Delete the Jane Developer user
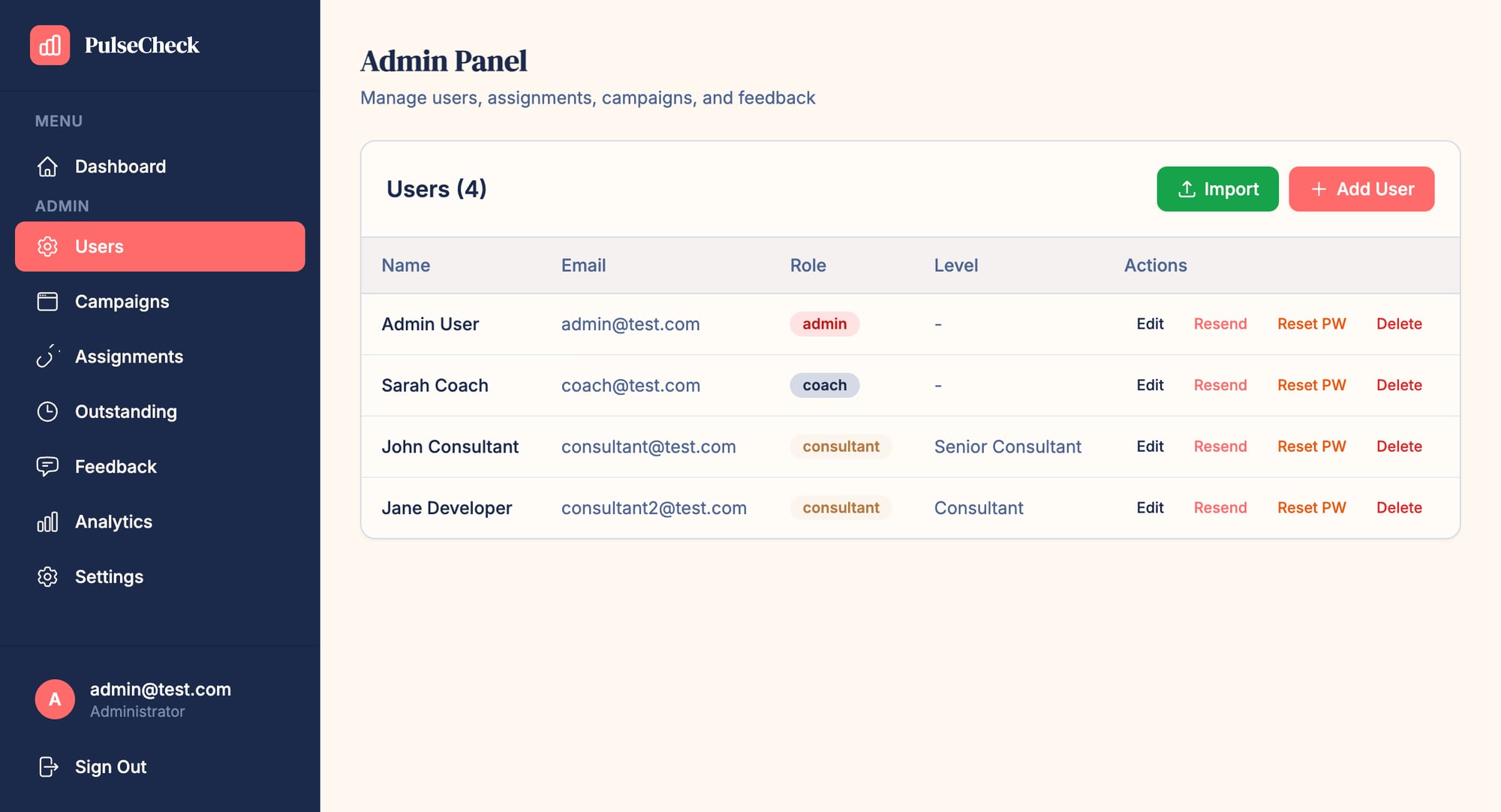 click(1398, 507)
